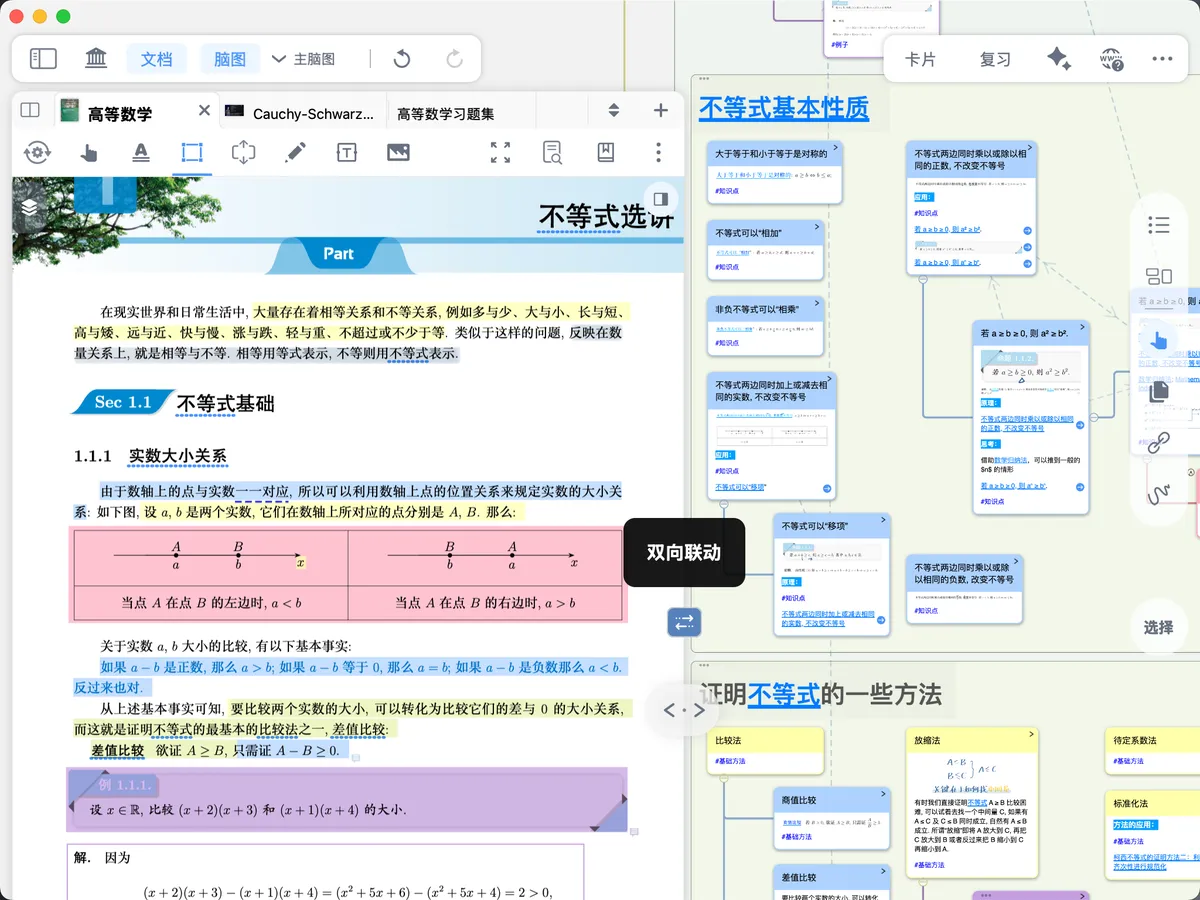
Task: Select the mindmap hand pointer tool
Action: pos(1159,339)
